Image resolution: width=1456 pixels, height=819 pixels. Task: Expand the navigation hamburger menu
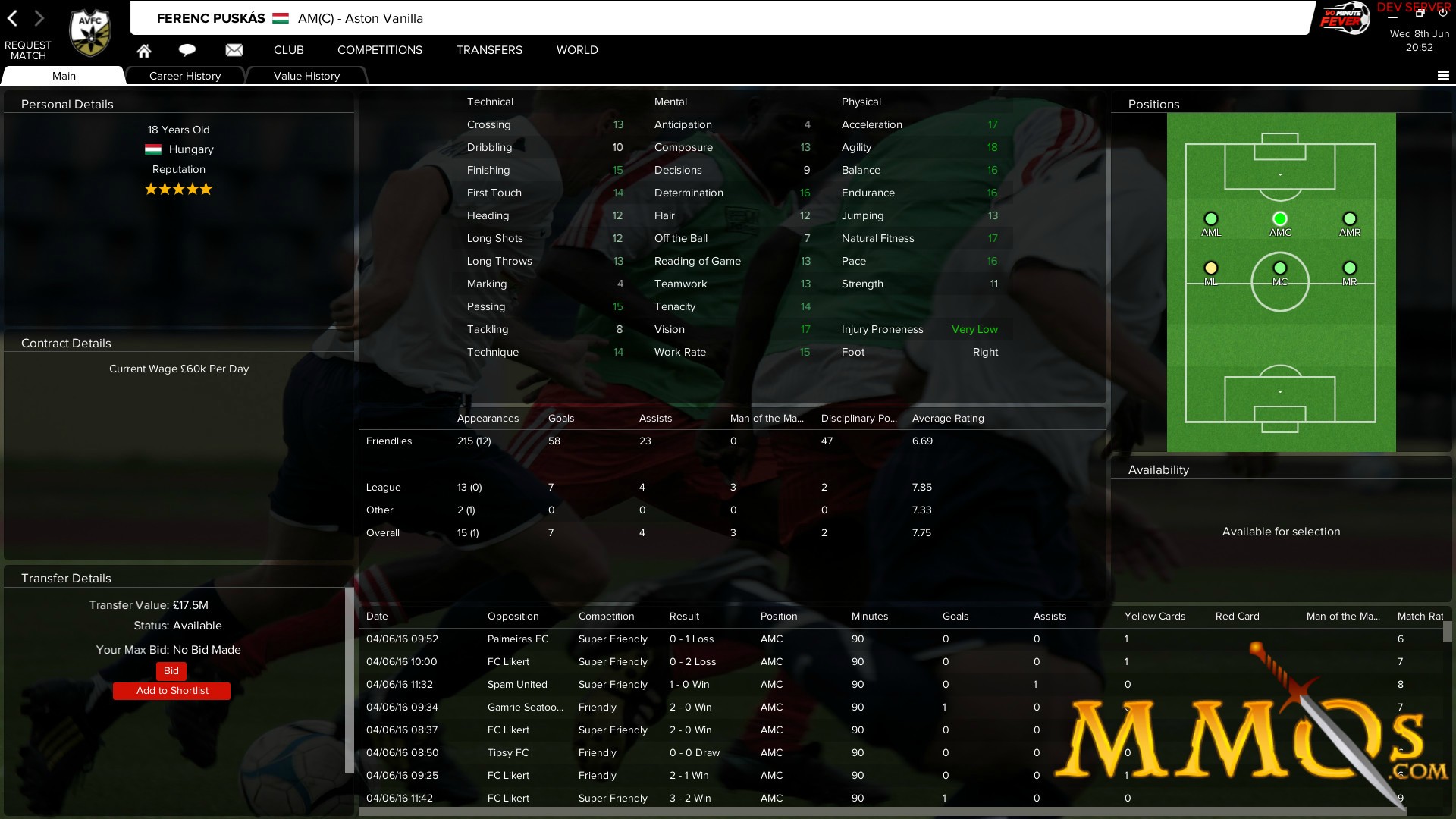(1443, 76)
